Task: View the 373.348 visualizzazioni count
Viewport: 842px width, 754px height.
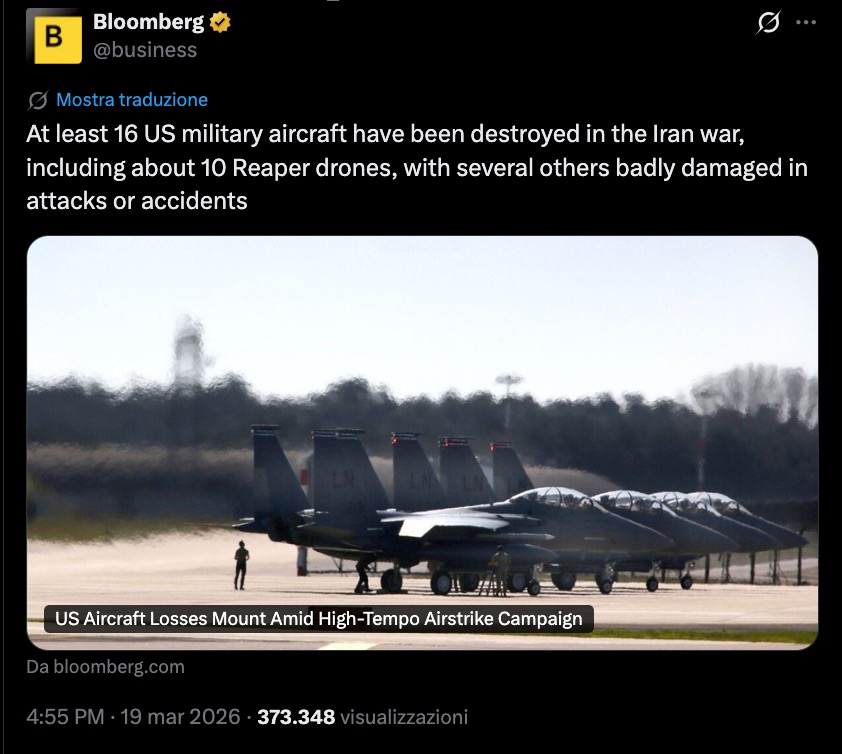Action: tap(362, 717)
